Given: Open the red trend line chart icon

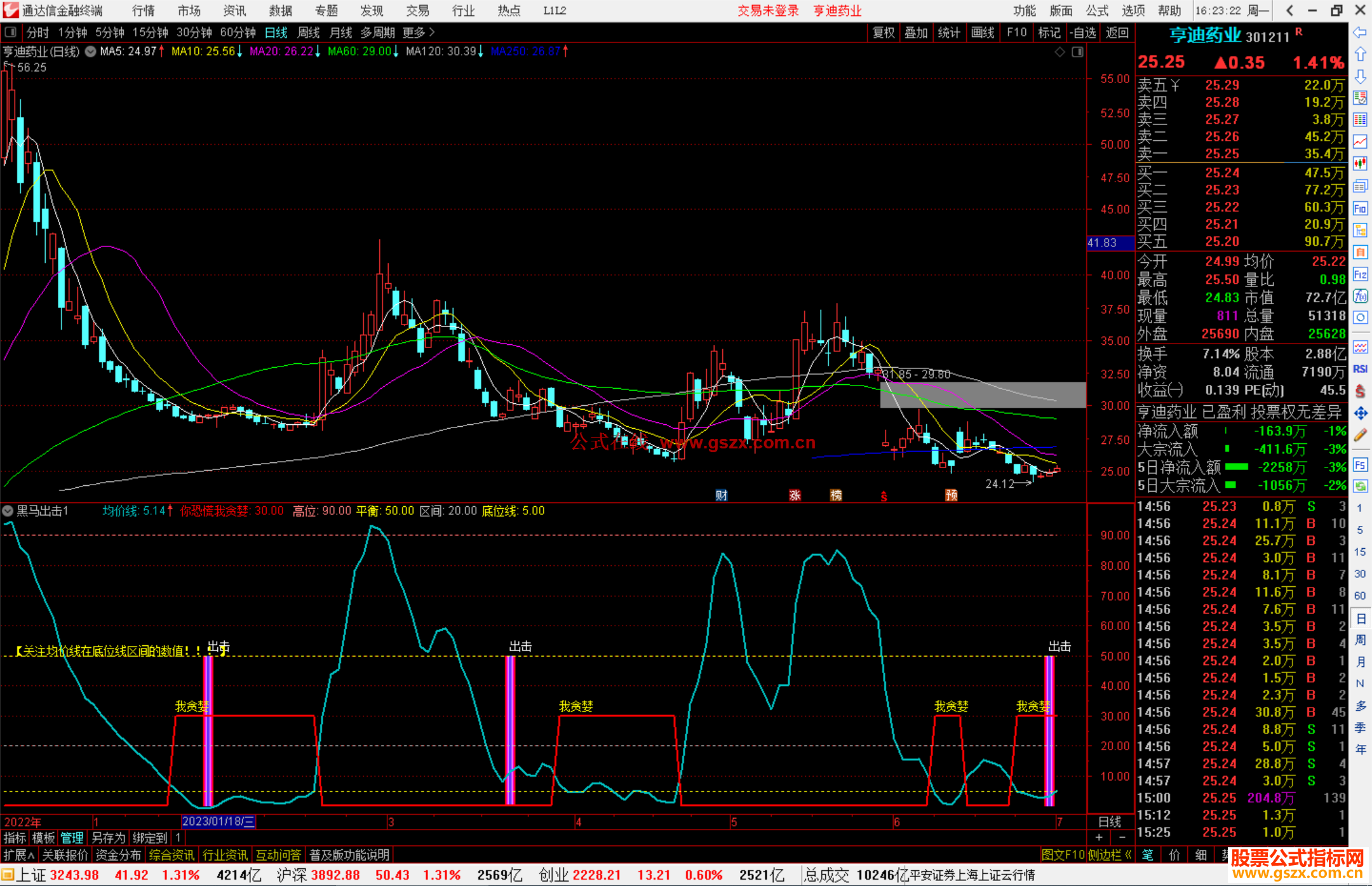Looking at the screenshot, I should (x=1360, y=142).
